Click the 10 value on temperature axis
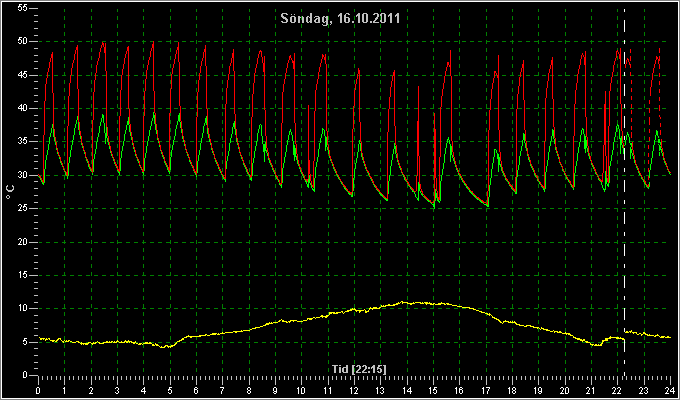Image resolution: width=680 pixels, height=400 pixels. (x=23, y=308)
